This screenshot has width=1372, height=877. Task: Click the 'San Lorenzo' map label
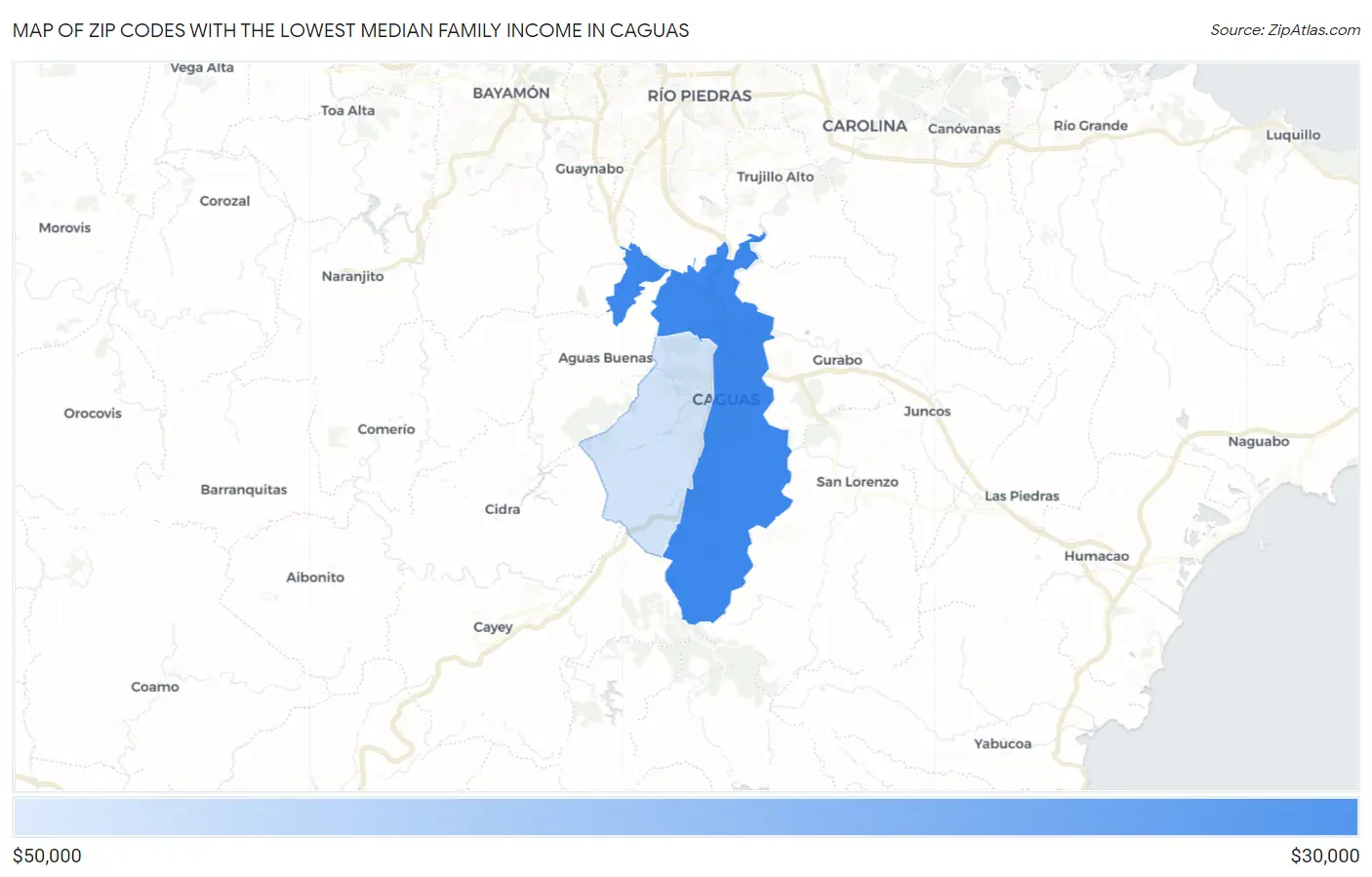(x=857, y=482)
